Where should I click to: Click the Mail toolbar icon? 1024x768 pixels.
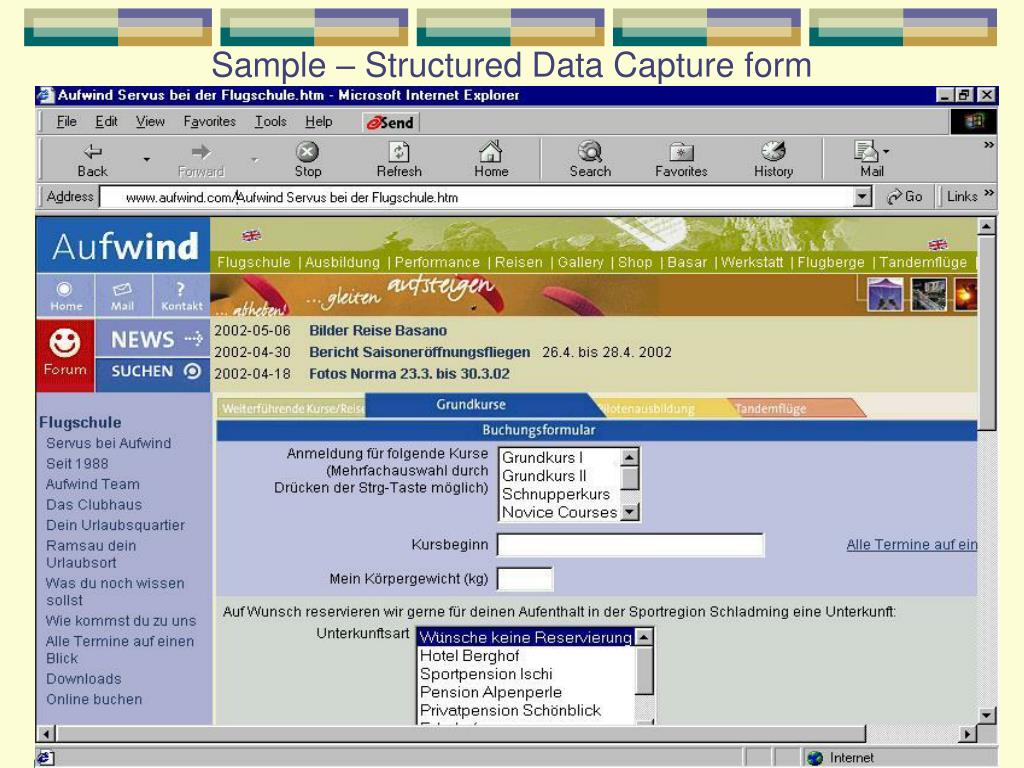click(x=866, y=152)
